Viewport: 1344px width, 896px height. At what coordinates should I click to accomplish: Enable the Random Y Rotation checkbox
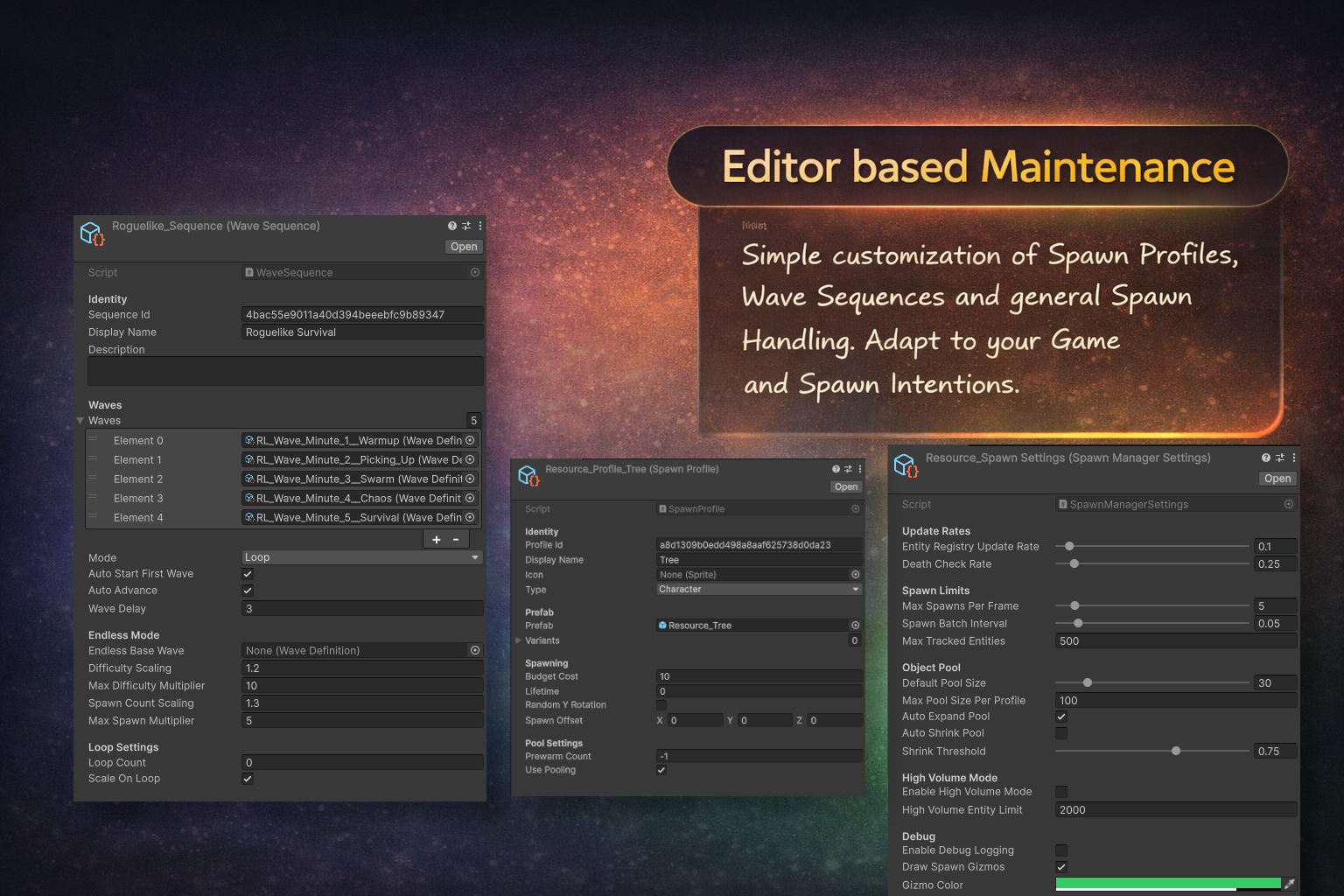pos(661,705)
